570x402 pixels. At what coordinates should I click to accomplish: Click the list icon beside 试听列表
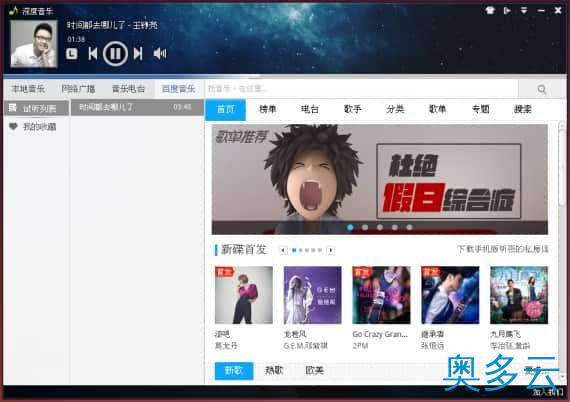13,108
